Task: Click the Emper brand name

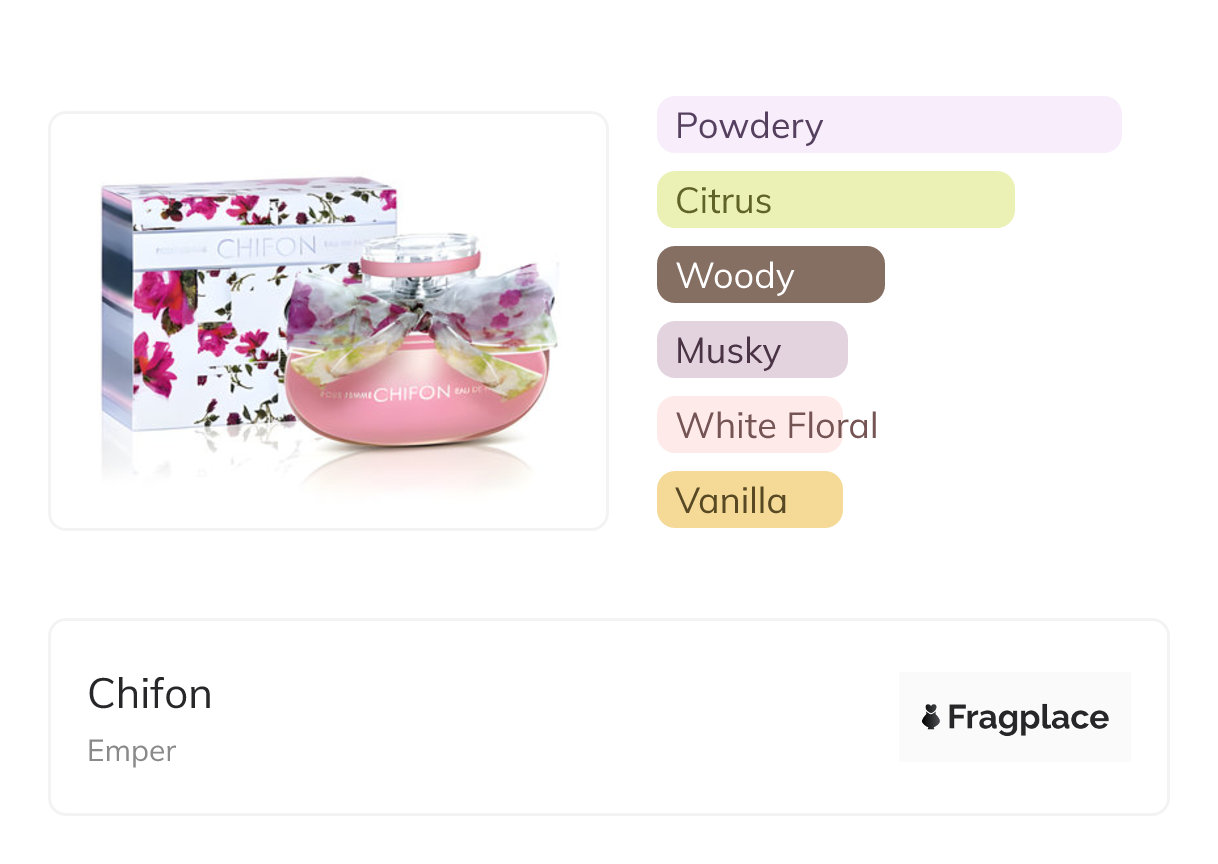Action: pos(132,751)
